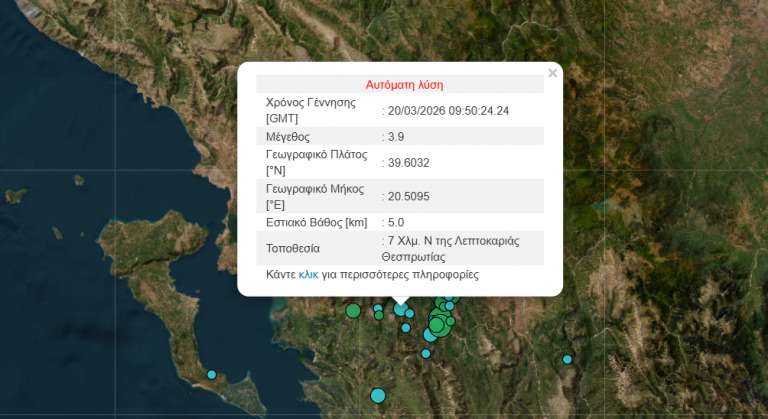Close the earthquake info popup
The width and height of the screenshot is (768, 419).
pos(552,73)
